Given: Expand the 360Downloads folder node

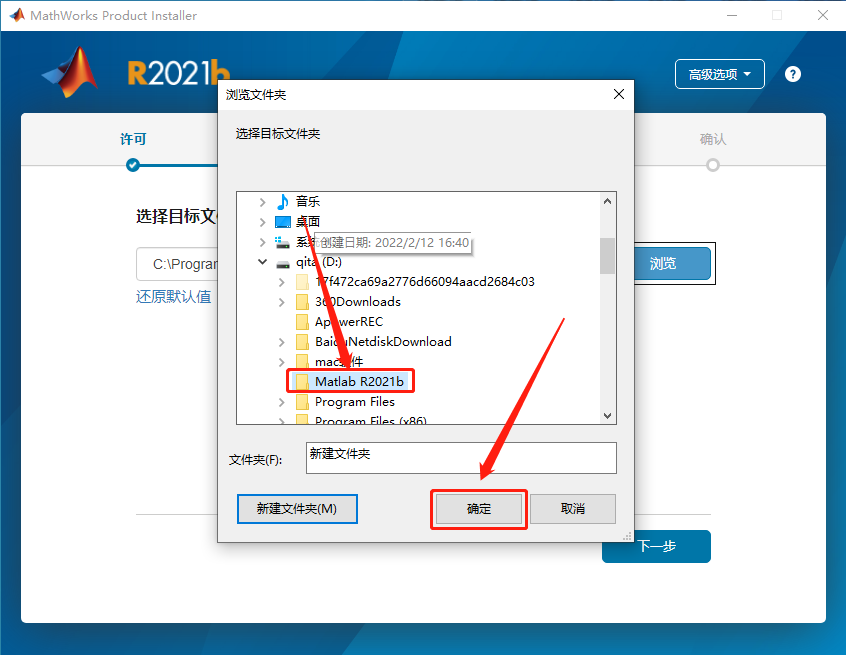Looking at the screenshot, I should (x=282, y=302).
